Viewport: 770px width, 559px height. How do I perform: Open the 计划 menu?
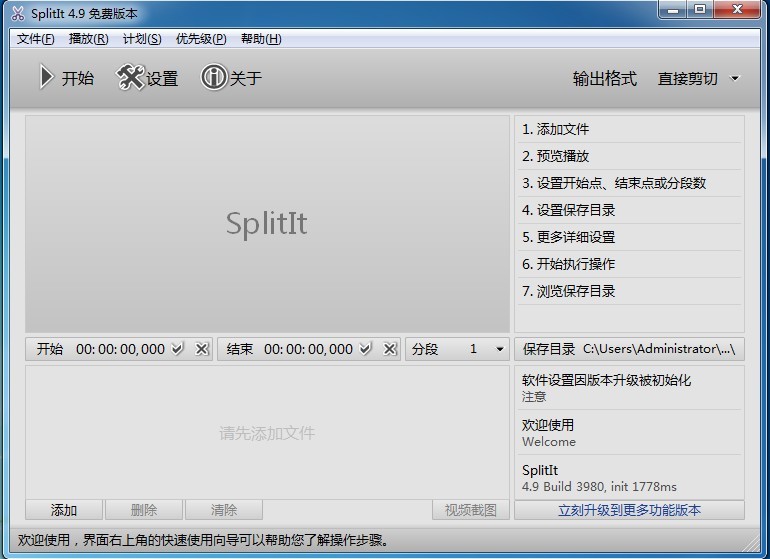click(142, 39)
